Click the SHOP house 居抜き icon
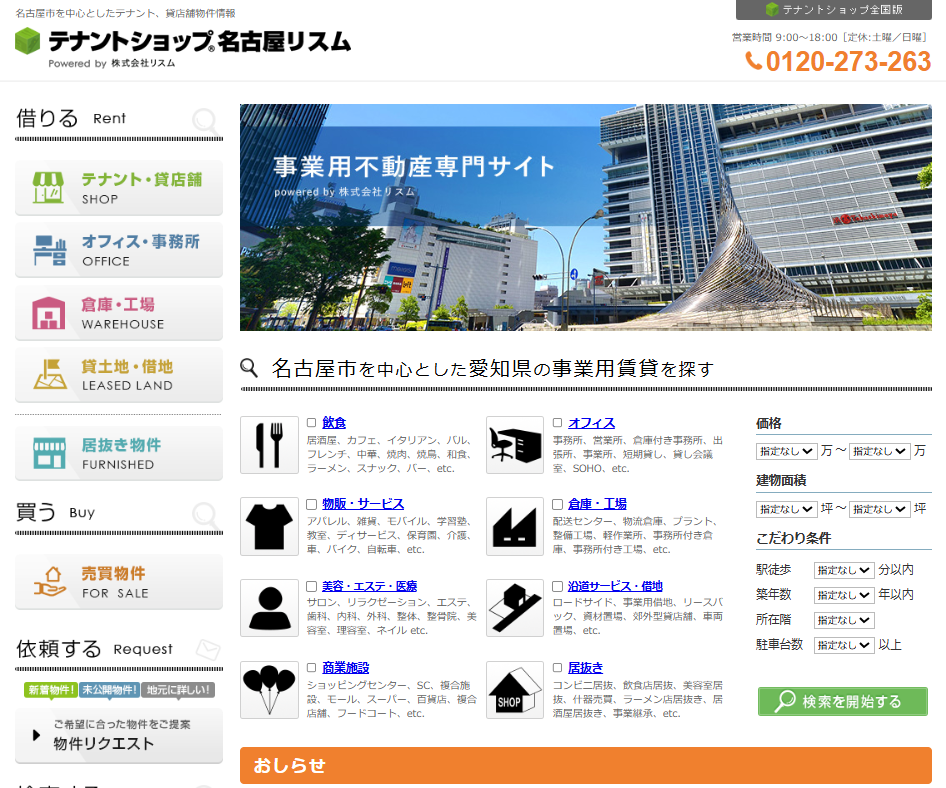946x788 pixels. click(515, 689)
